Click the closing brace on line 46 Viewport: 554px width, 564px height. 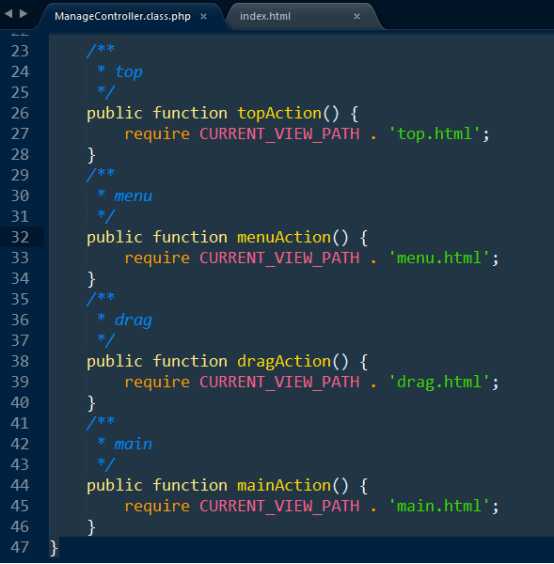(92, 527)
